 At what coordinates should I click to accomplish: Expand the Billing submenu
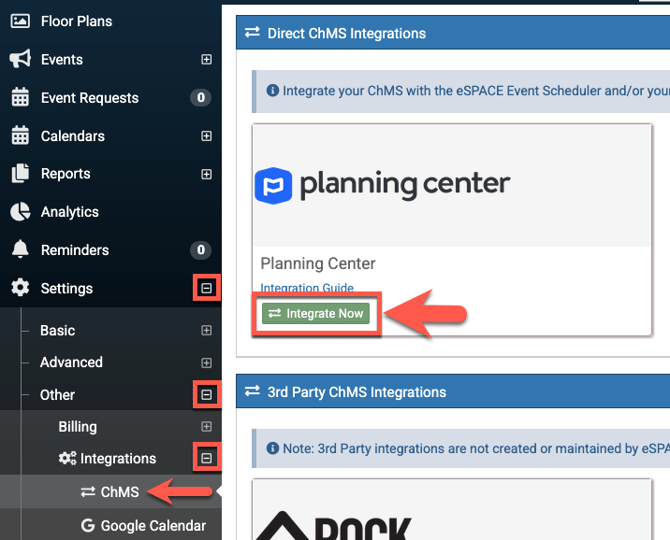[x=206, y=427]
